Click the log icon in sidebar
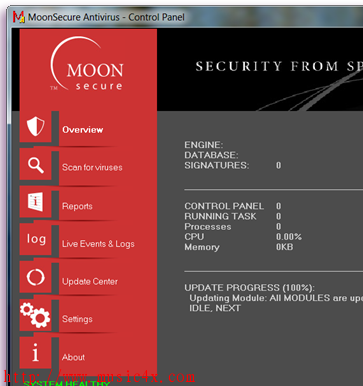Viewport: 363px width, 386px height. tap(36, 239)
